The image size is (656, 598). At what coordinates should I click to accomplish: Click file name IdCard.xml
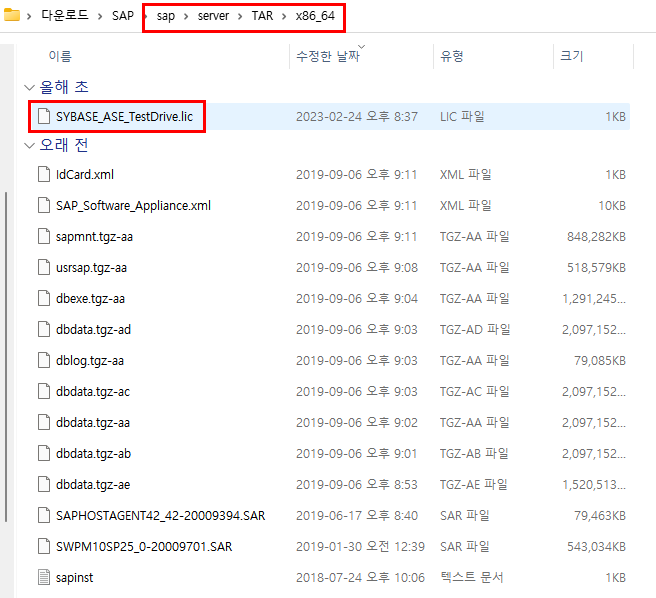point(85,174)
